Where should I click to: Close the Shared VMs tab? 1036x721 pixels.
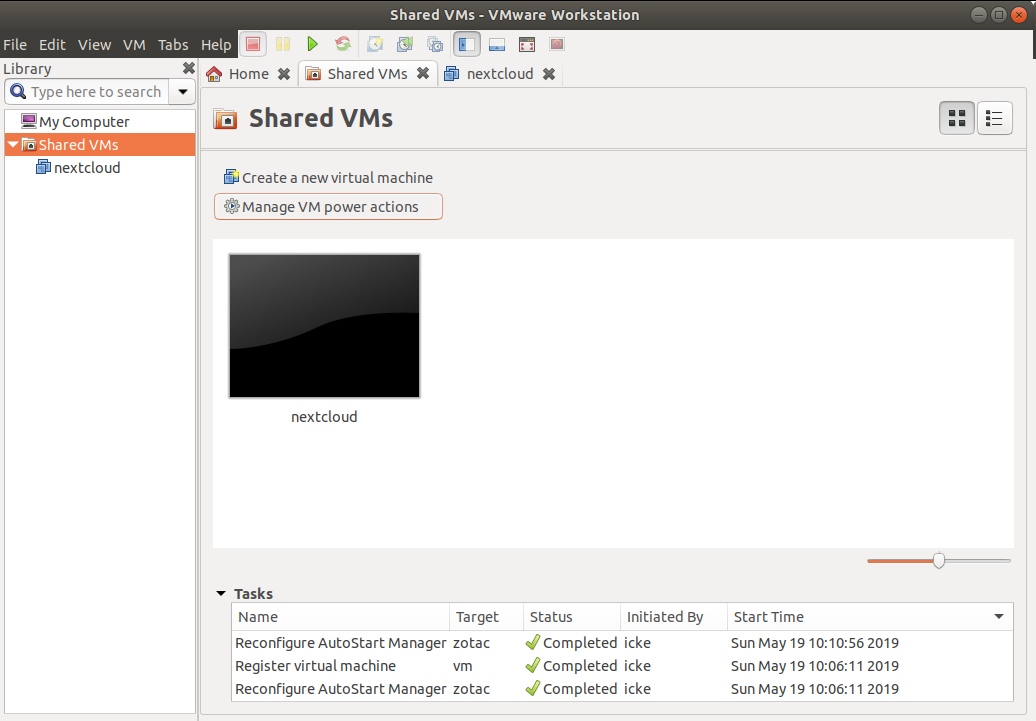423,73
